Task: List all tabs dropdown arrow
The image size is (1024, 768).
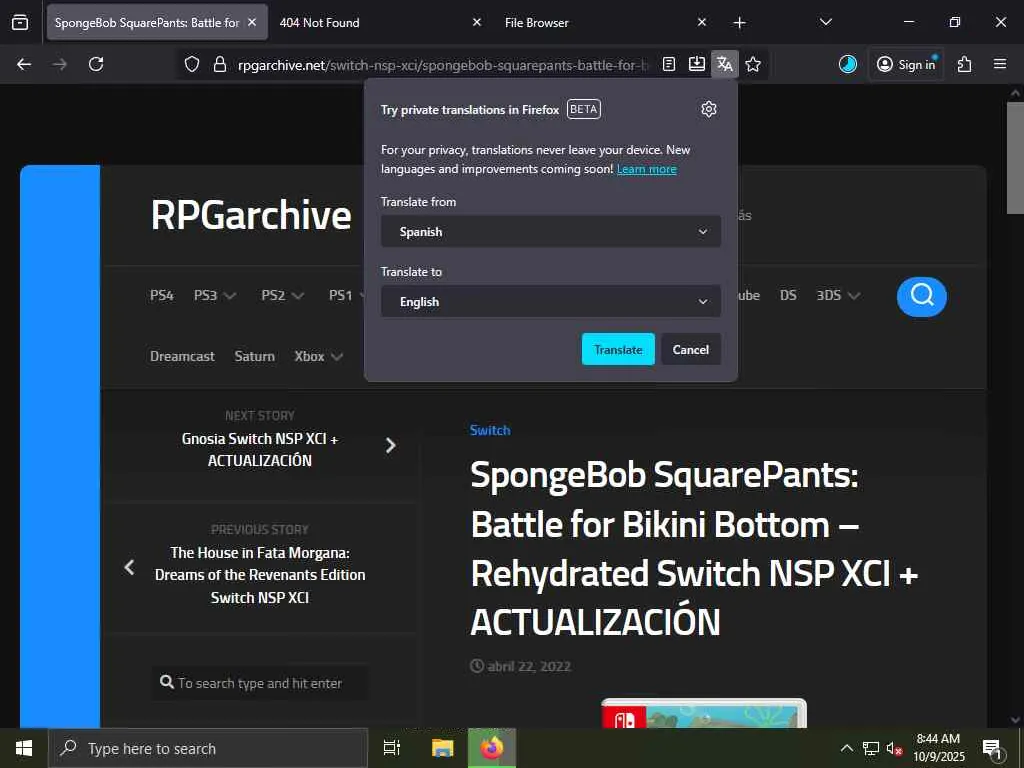Action: (825, 22)
